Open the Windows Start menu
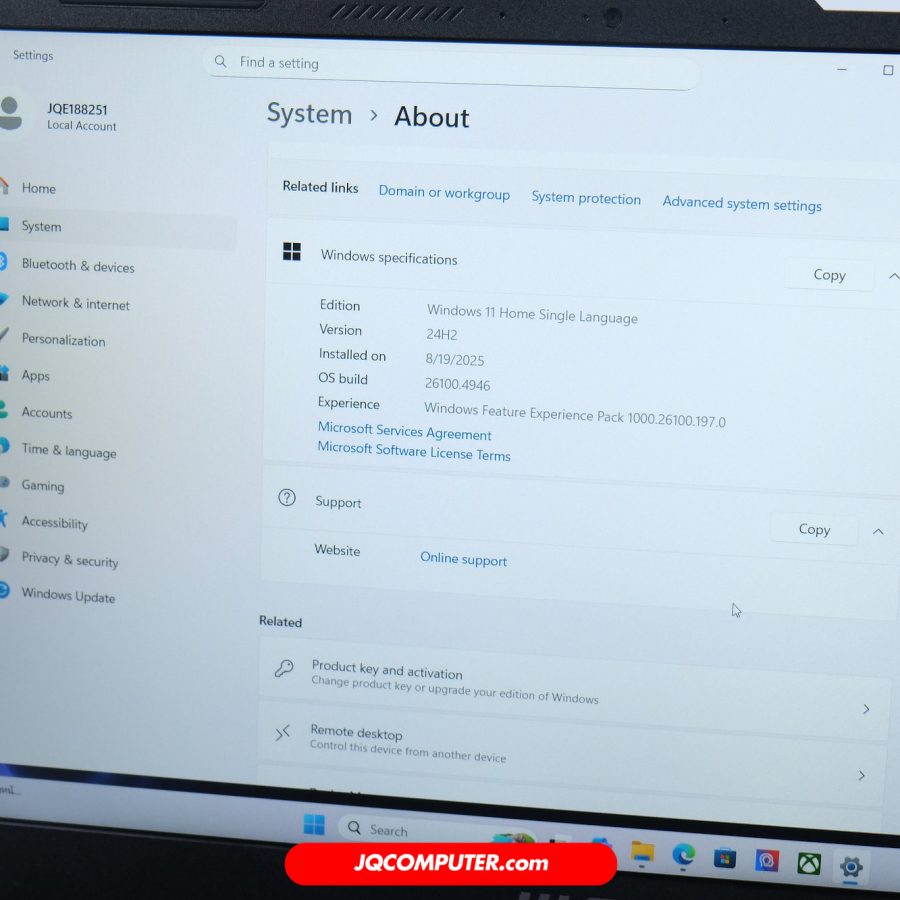 (x=314, y=825)
